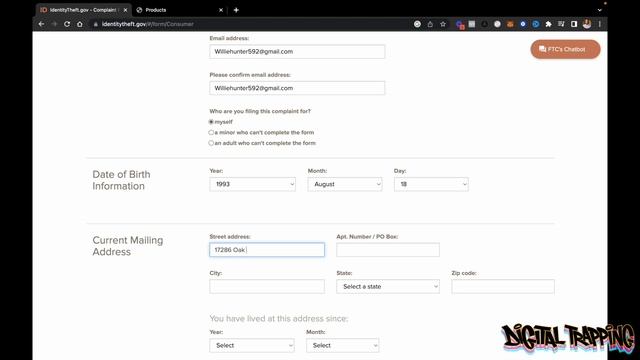Click the Zip code field
640x360 pixels.
[503, 287]
